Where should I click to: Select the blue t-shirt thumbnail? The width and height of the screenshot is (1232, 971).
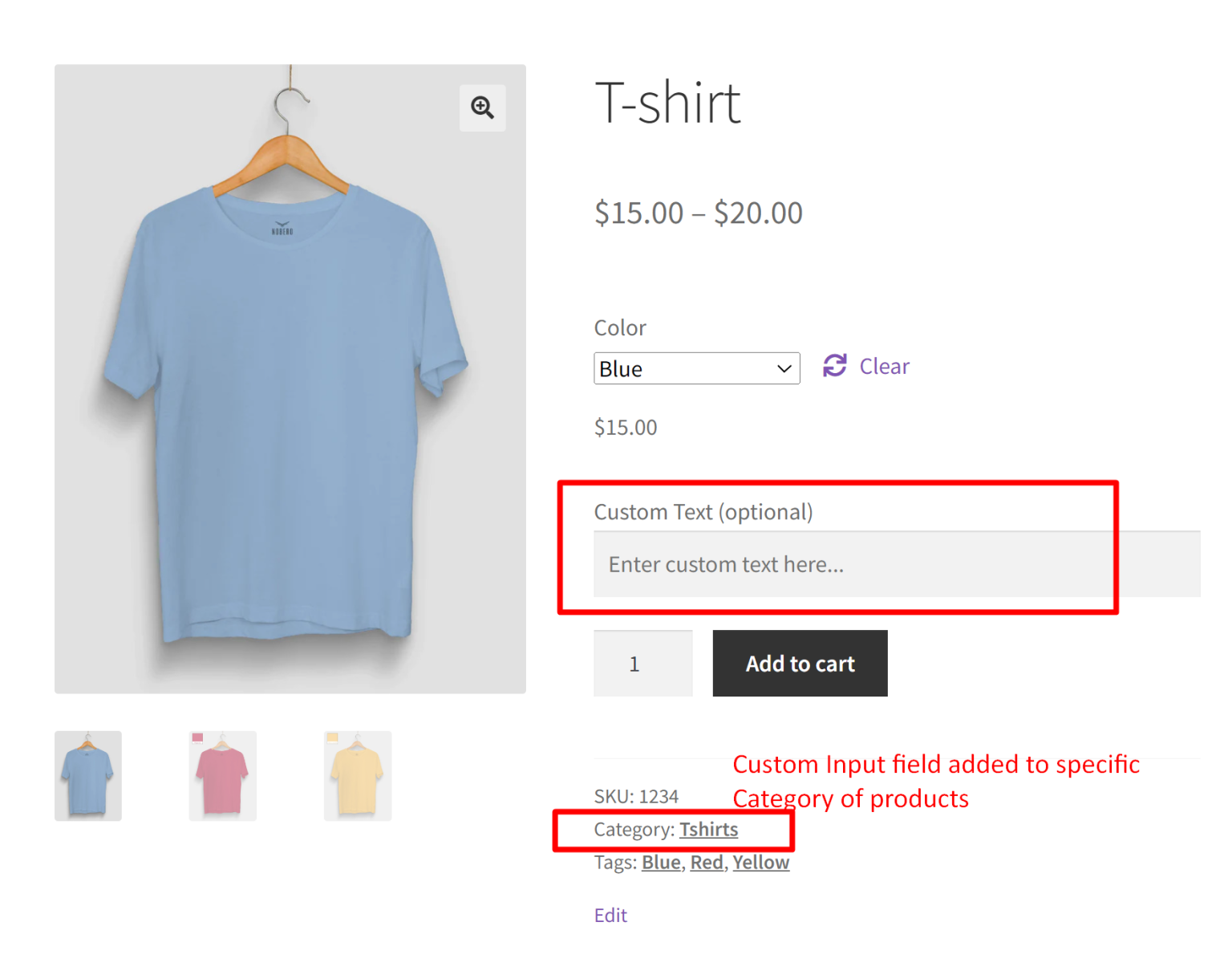pos(87,775)
